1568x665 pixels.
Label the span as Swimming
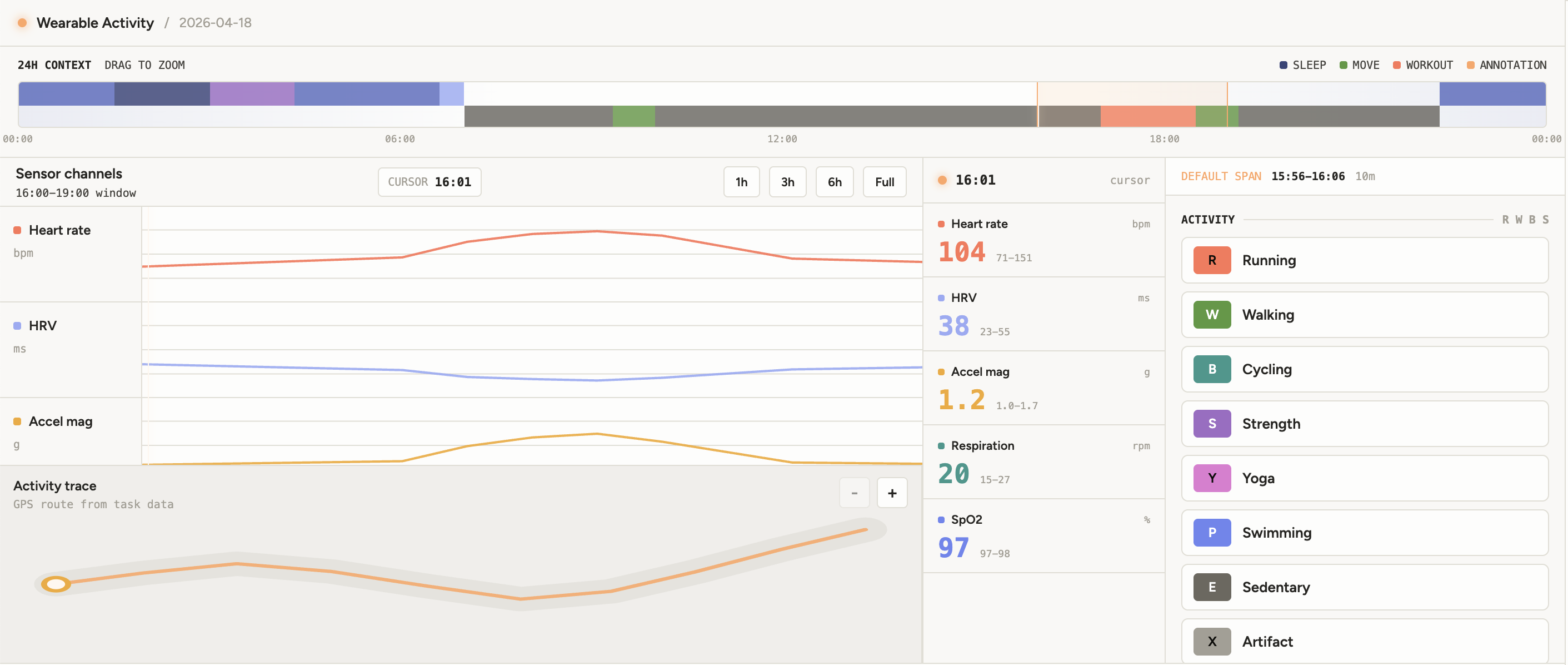tap(1365, 533)
